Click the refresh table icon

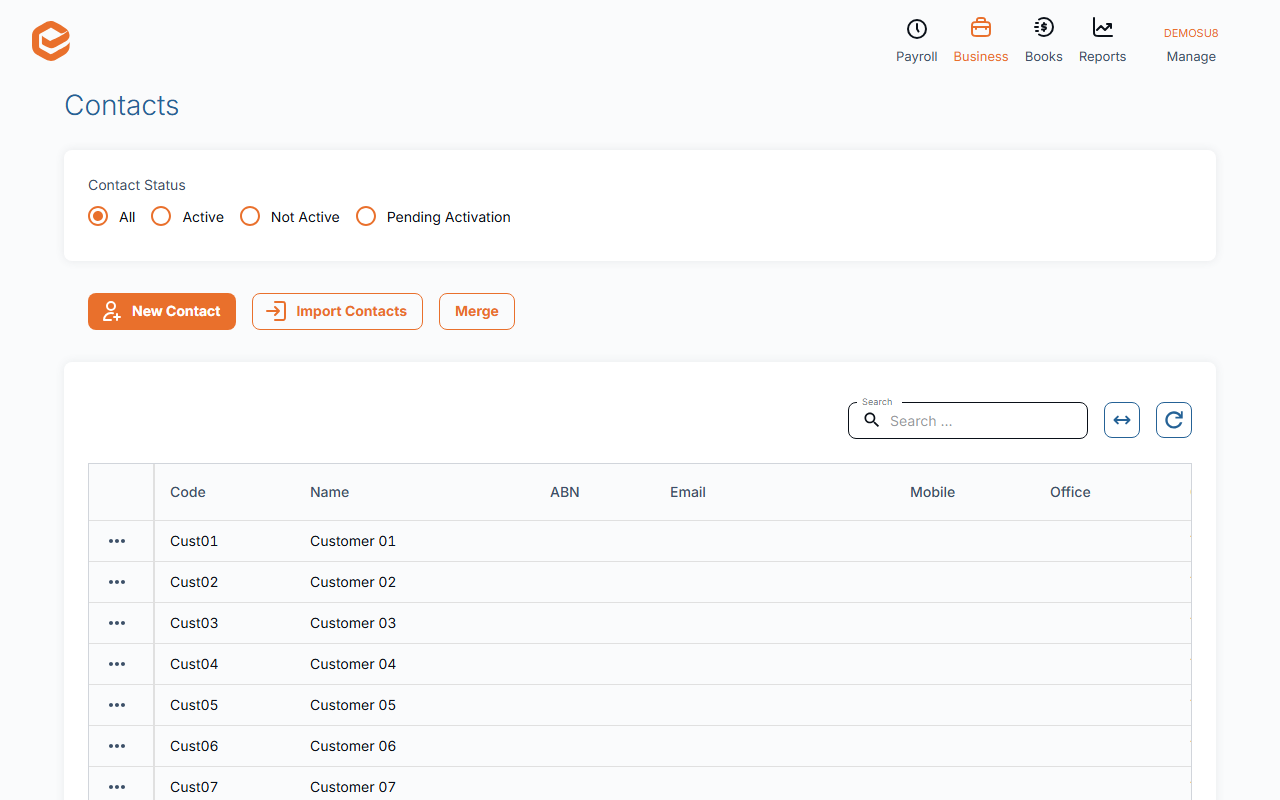point(1174,420)
